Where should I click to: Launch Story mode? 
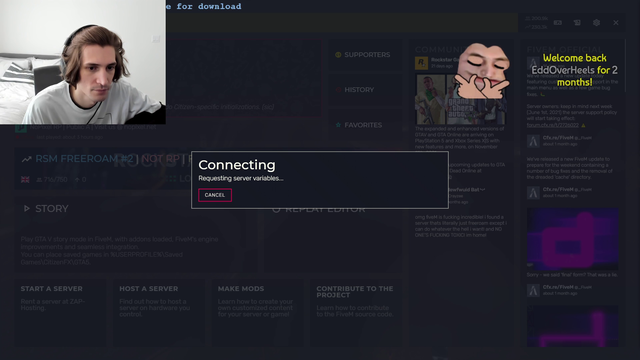tap(136, 235)
